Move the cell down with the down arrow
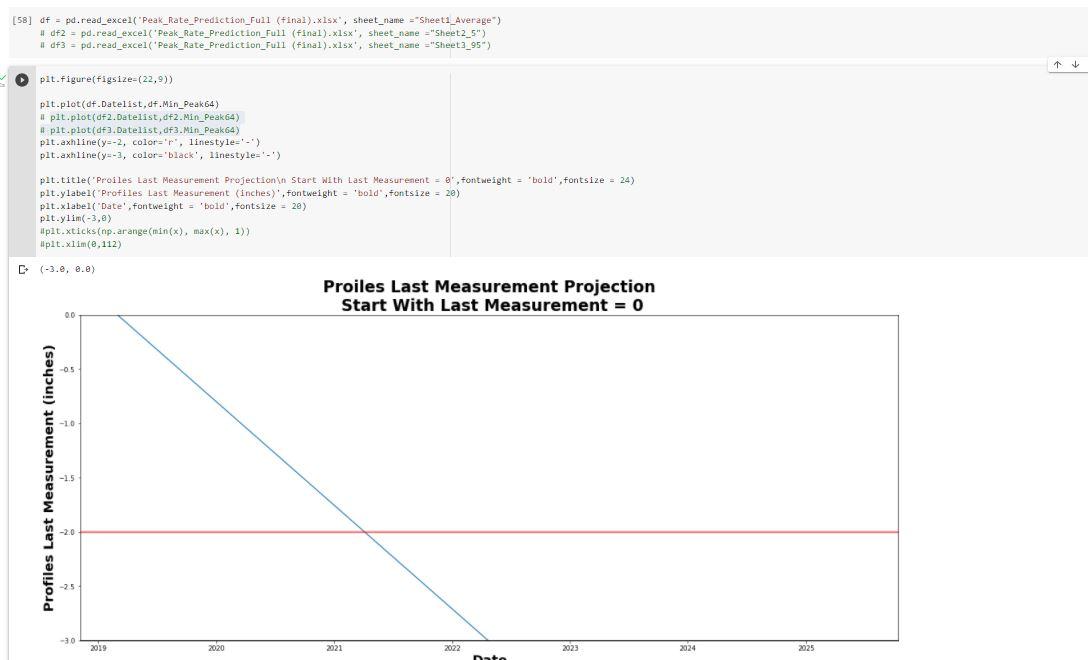Screen dimensions: 1088x660 (x=1076, y=65)
